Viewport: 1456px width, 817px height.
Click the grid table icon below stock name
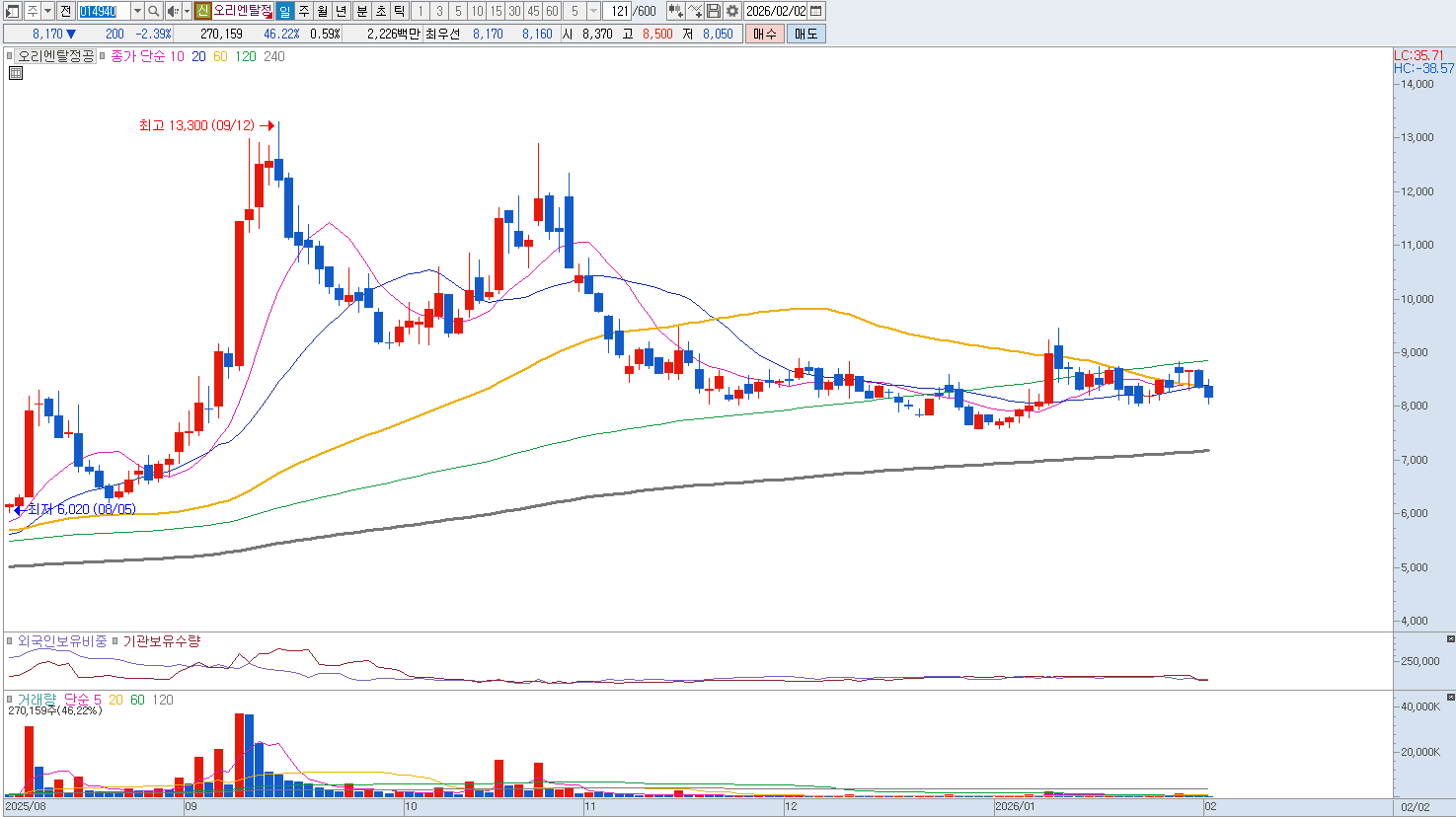(15, 73)
